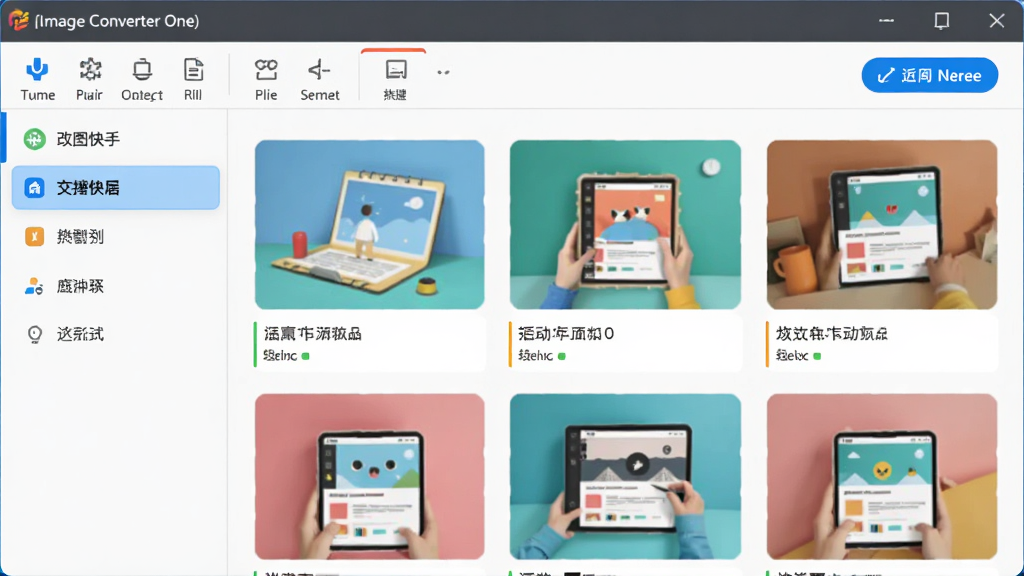Open the tablet with yellow emoji thumbnail
Screen dimensions: 1024x576
[882, 477]
